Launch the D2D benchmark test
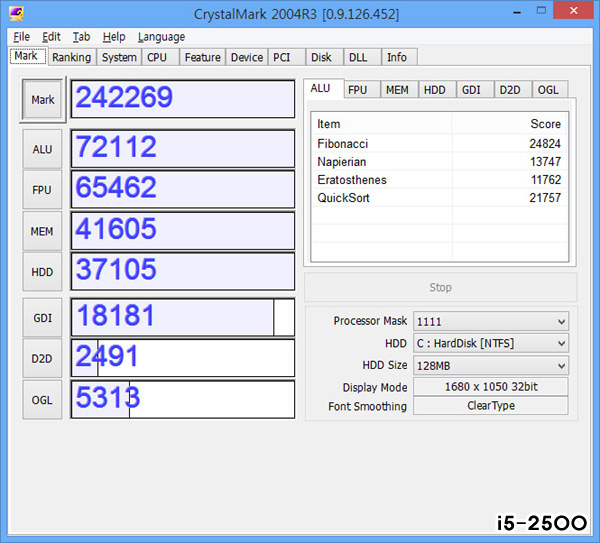This screenshot has width=600, height=543. tap(43, 358)
